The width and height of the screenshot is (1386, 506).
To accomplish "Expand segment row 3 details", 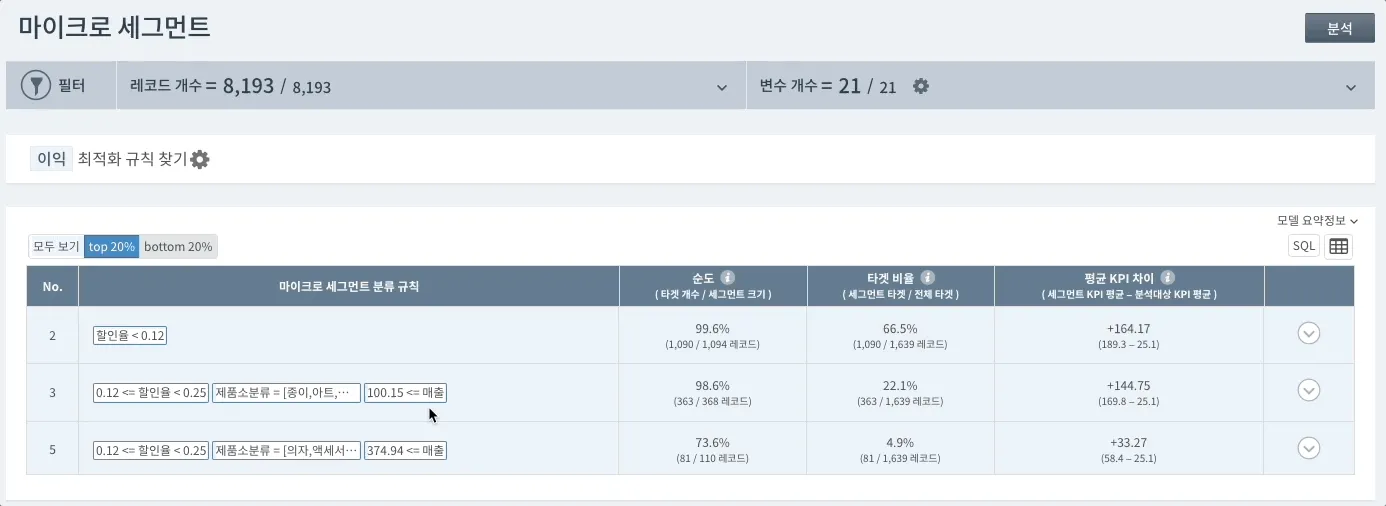I will [x=1308, y=391].
